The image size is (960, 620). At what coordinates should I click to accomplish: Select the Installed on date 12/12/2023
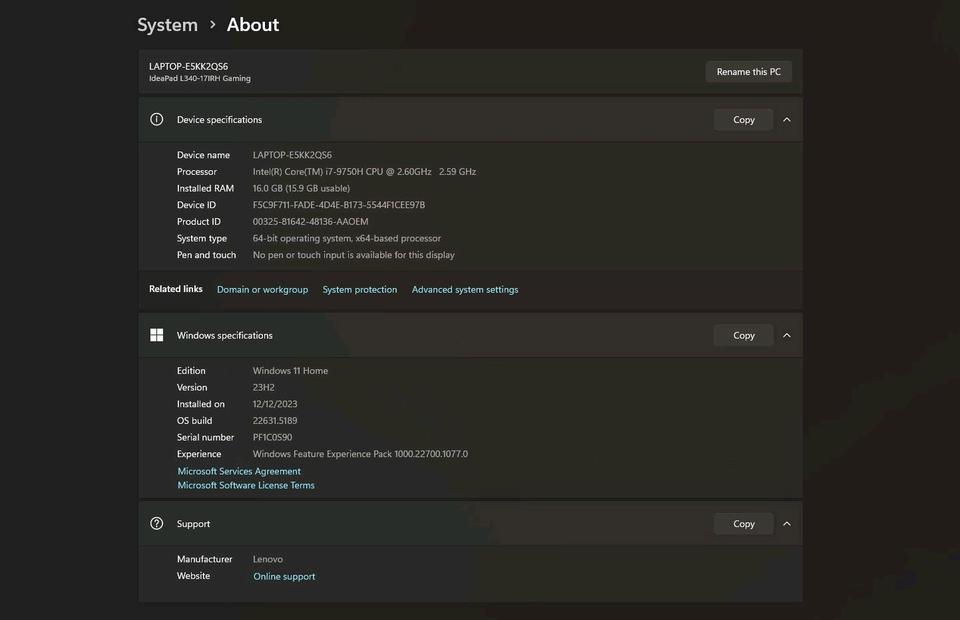(x=275, y=404)
